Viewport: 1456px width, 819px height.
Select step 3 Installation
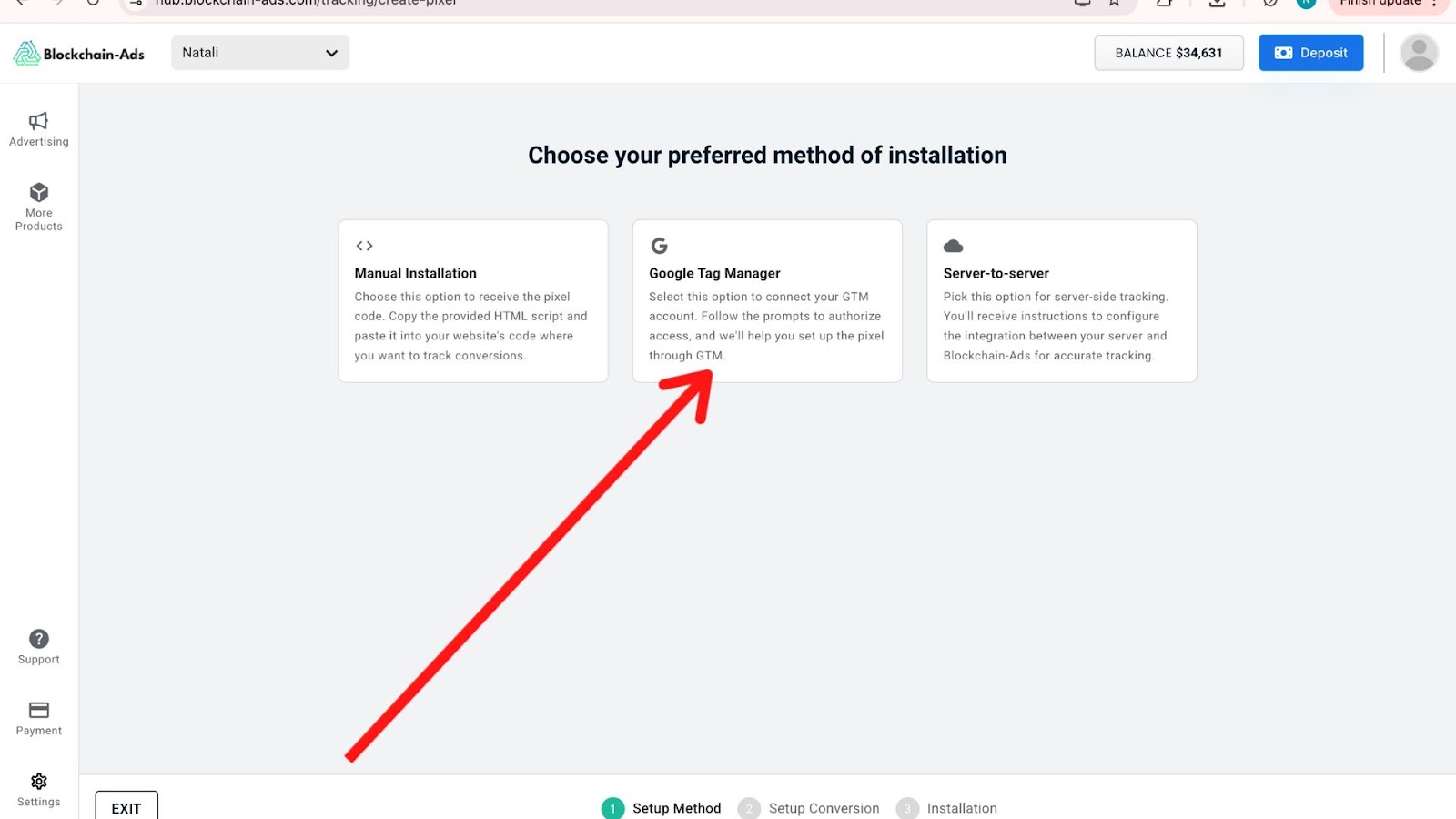point(946,808)
